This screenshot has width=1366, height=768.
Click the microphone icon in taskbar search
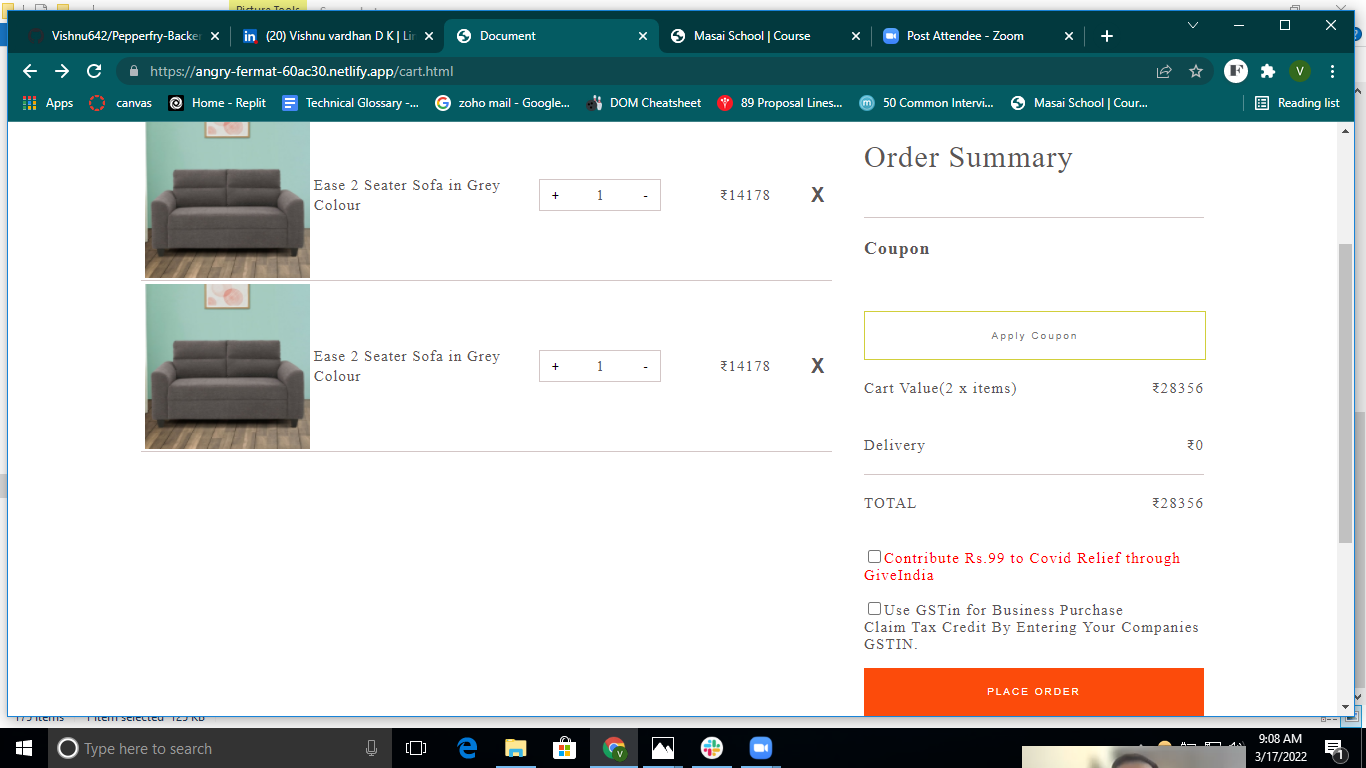click(371, 748)
